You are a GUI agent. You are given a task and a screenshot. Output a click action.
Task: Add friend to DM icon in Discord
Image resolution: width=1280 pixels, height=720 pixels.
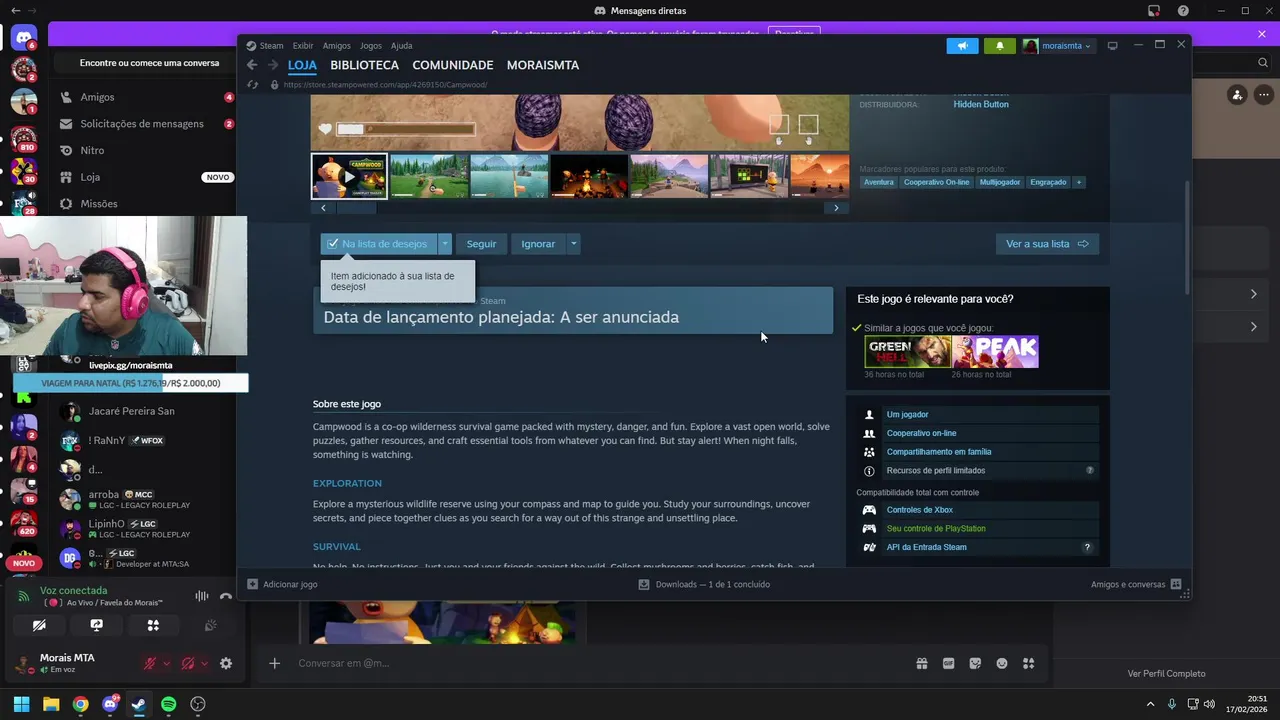1237,95
